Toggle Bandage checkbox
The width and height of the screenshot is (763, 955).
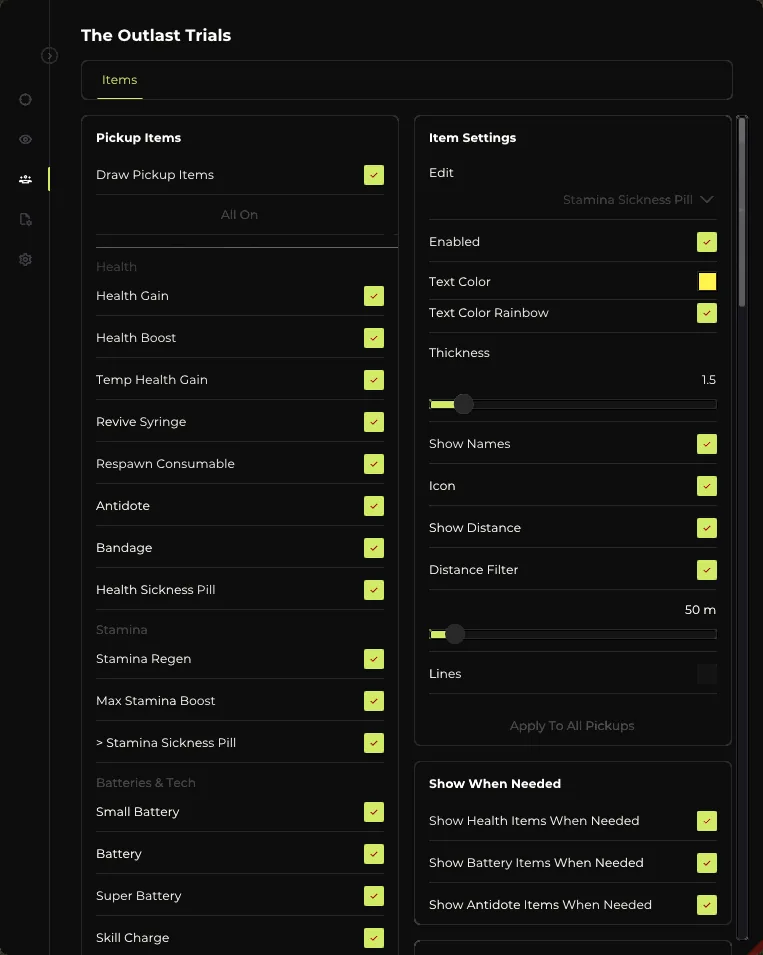point(374,548)
